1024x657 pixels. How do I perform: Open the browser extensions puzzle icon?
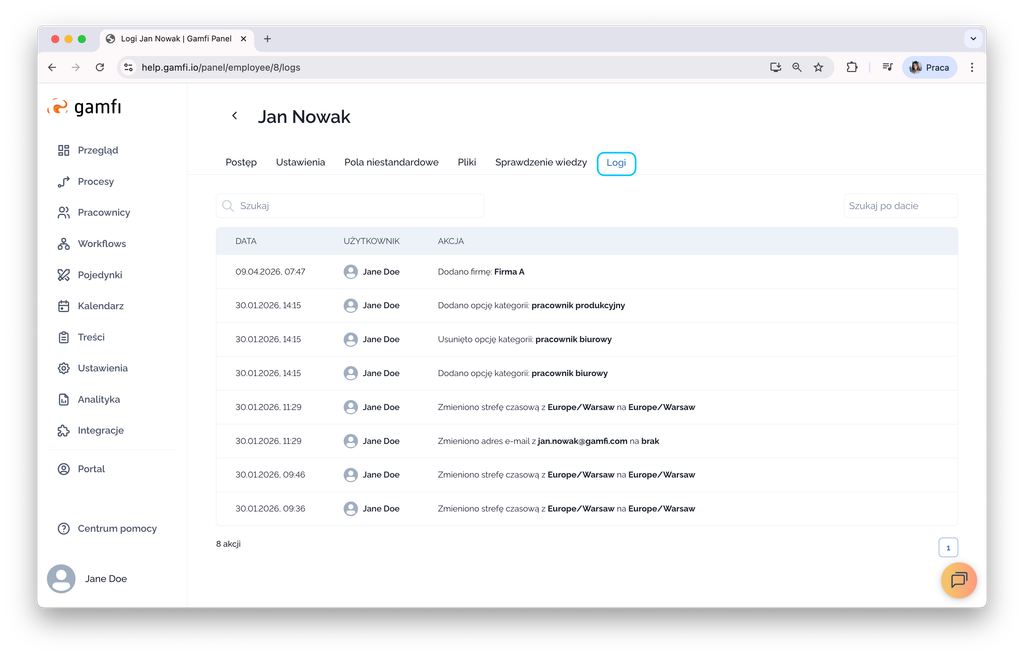[852, 67]
